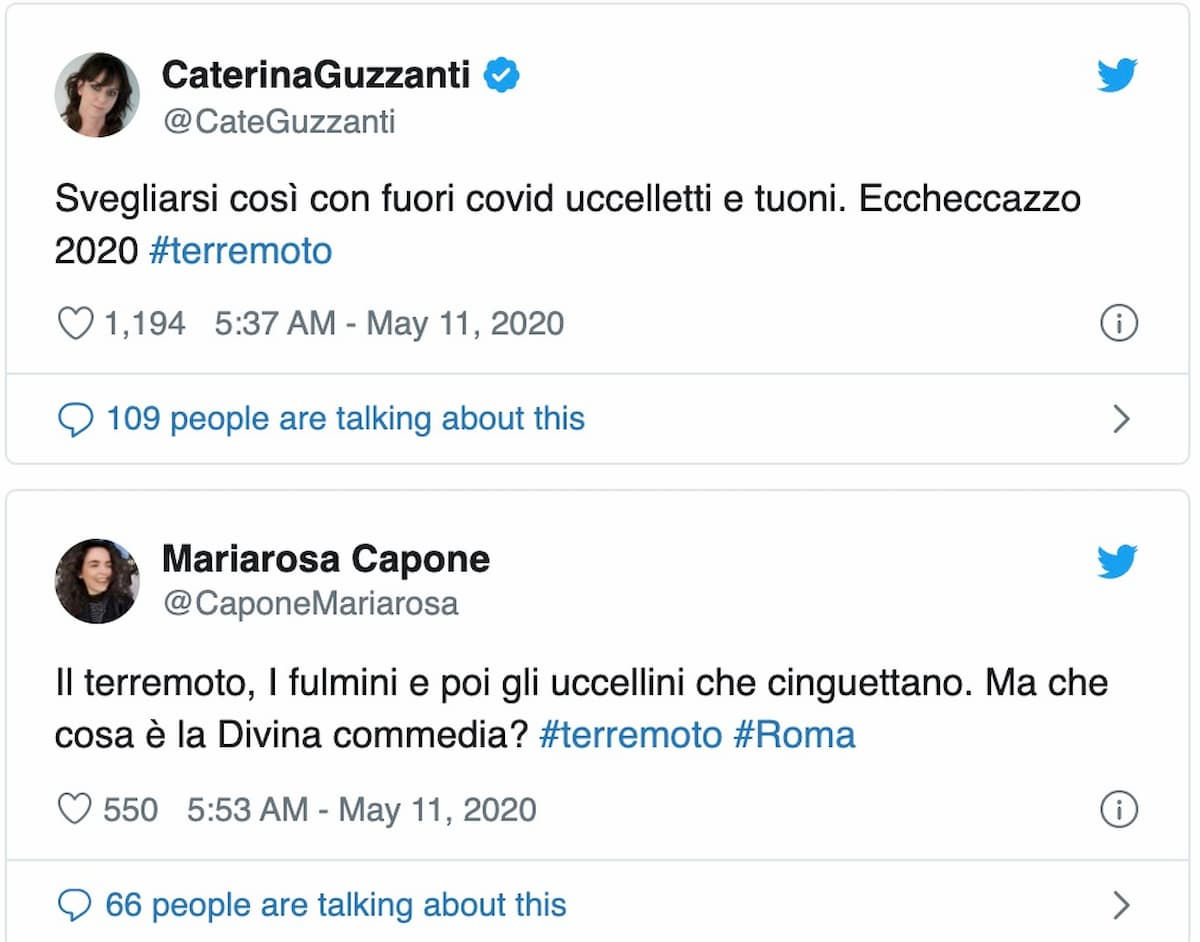Click the reply bubble icon on the second tweet
Image resolution: width=1200 pixels, height=942 pixels.
point(74,904)
